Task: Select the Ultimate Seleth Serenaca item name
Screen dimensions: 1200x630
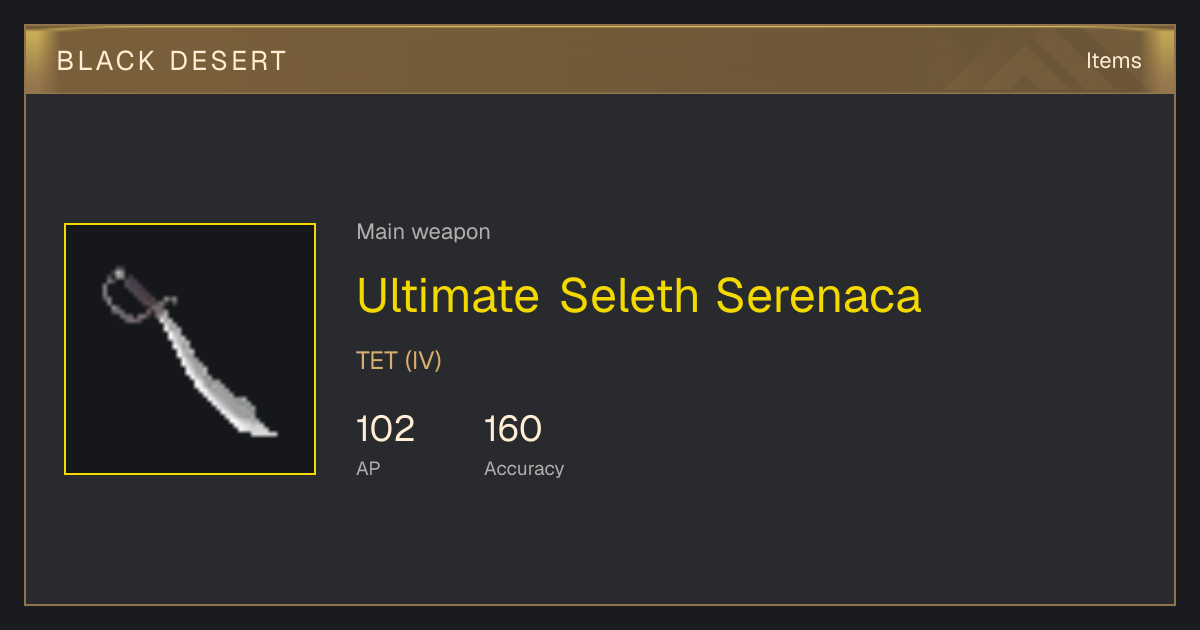Action: (638, 295)
